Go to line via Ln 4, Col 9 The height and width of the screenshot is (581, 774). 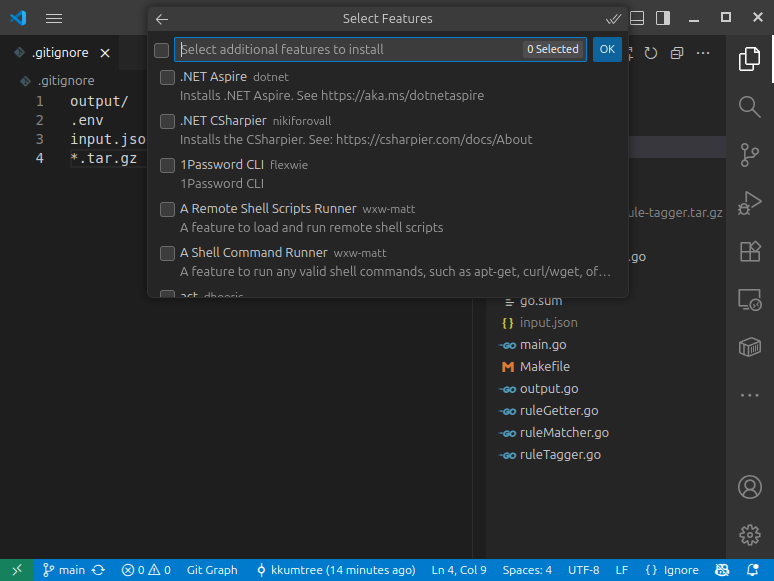459,570
